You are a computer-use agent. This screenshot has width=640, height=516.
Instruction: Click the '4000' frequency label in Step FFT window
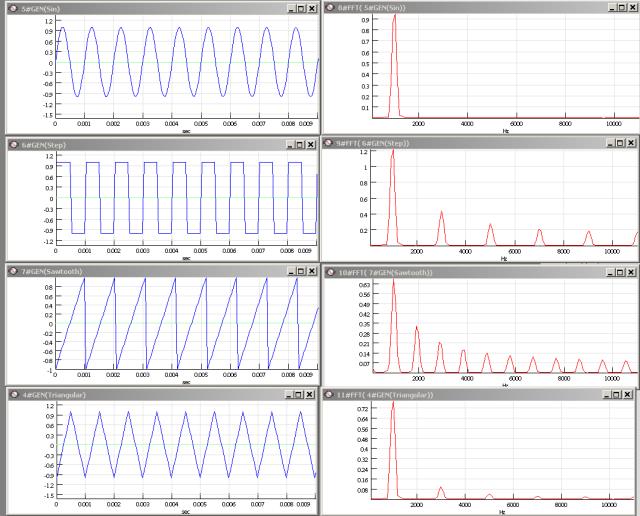pyautogui.click(x=465, y=251)
